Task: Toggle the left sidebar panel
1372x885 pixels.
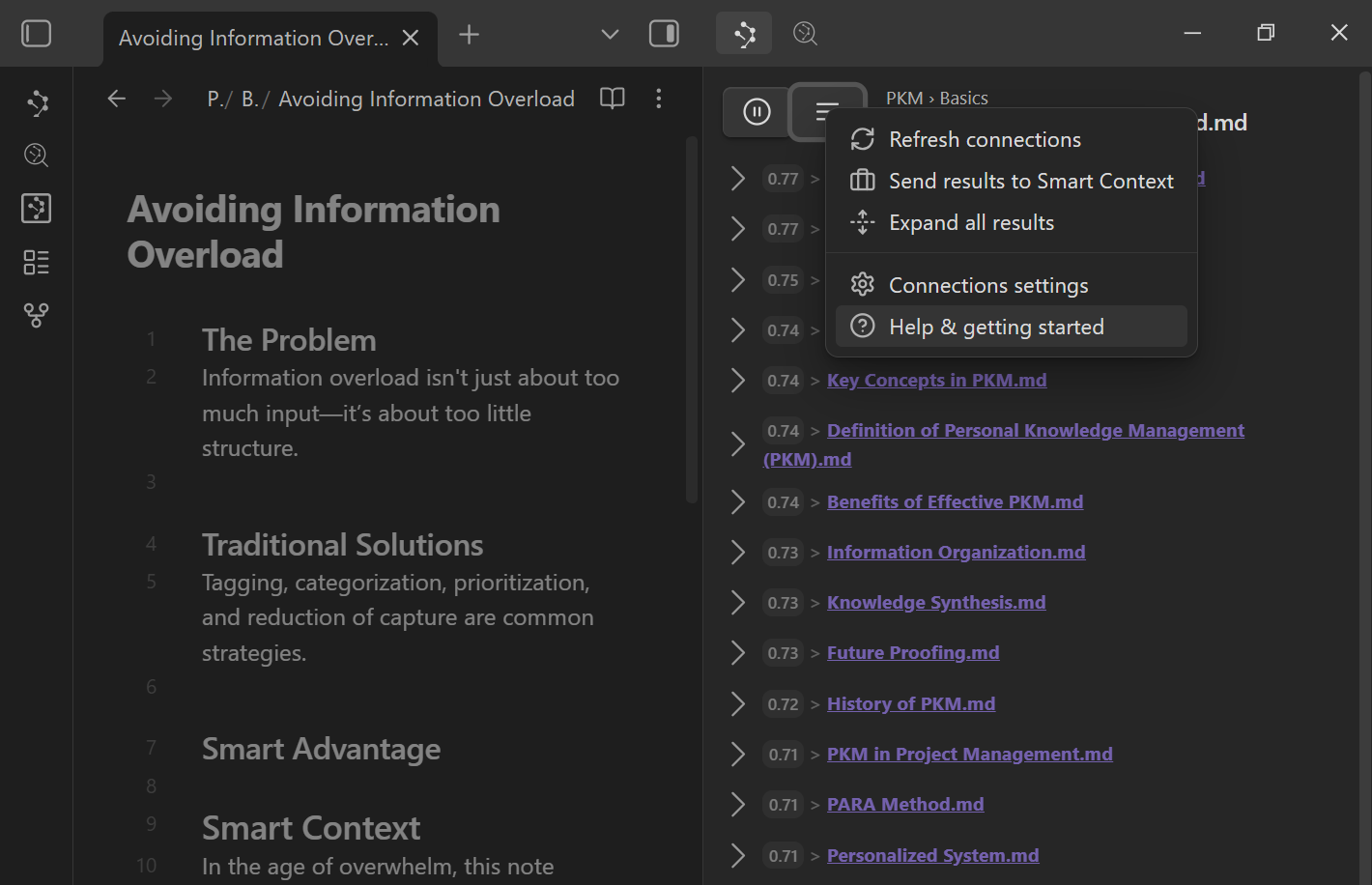Action: click(x=37, y=34)
